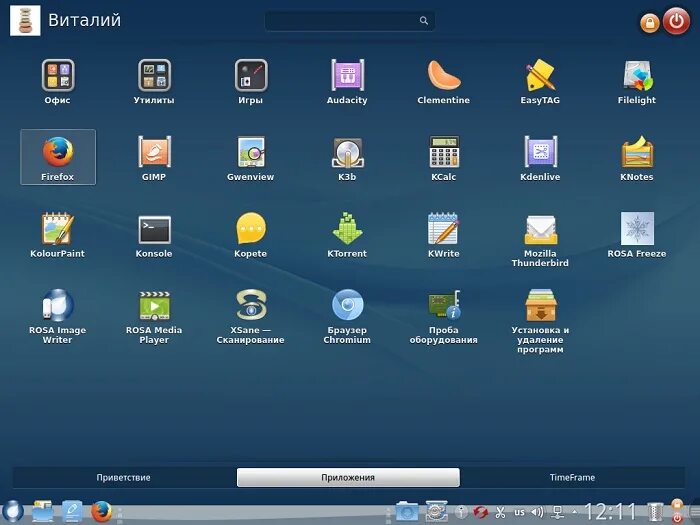
Task: Click the red update notifier tray icon
Action: pos(480,512)
